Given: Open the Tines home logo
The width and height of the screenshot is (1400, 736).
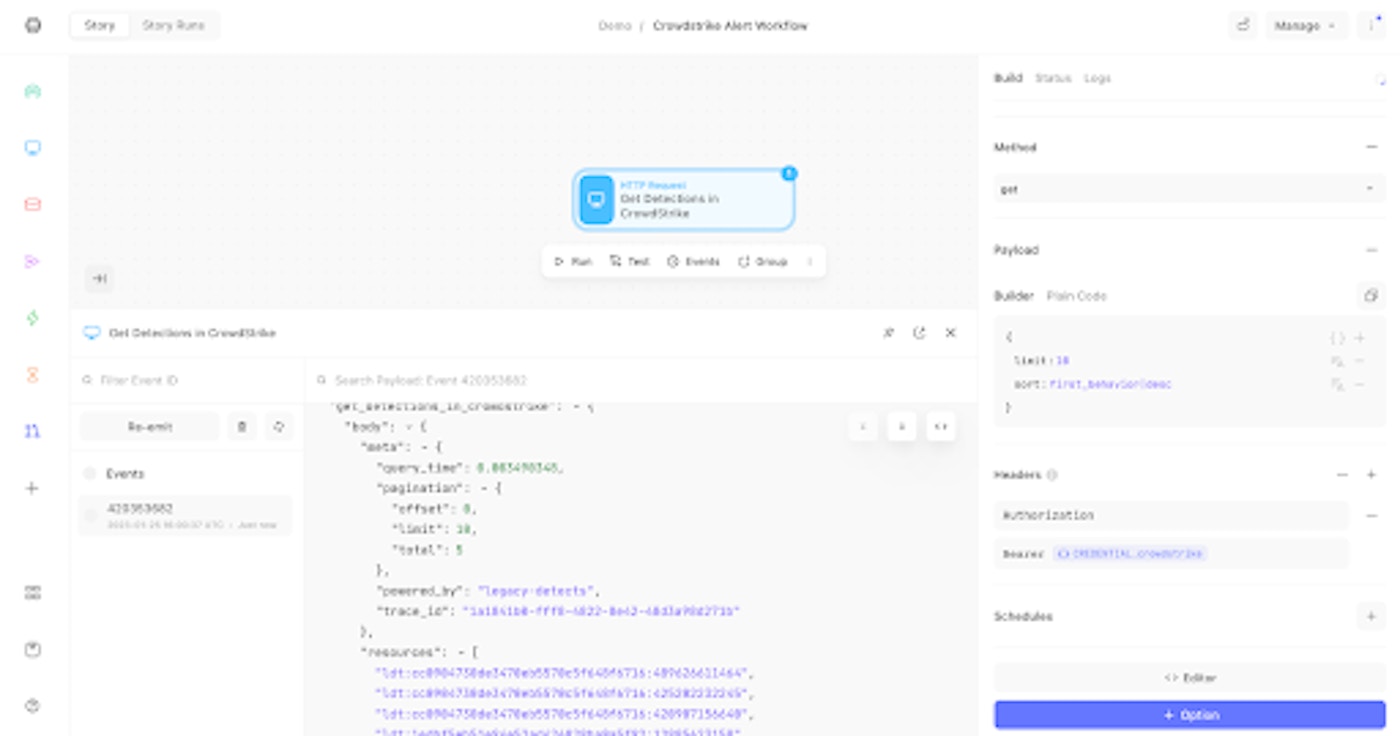Looking at the screenshot, I should coord(33,25).
